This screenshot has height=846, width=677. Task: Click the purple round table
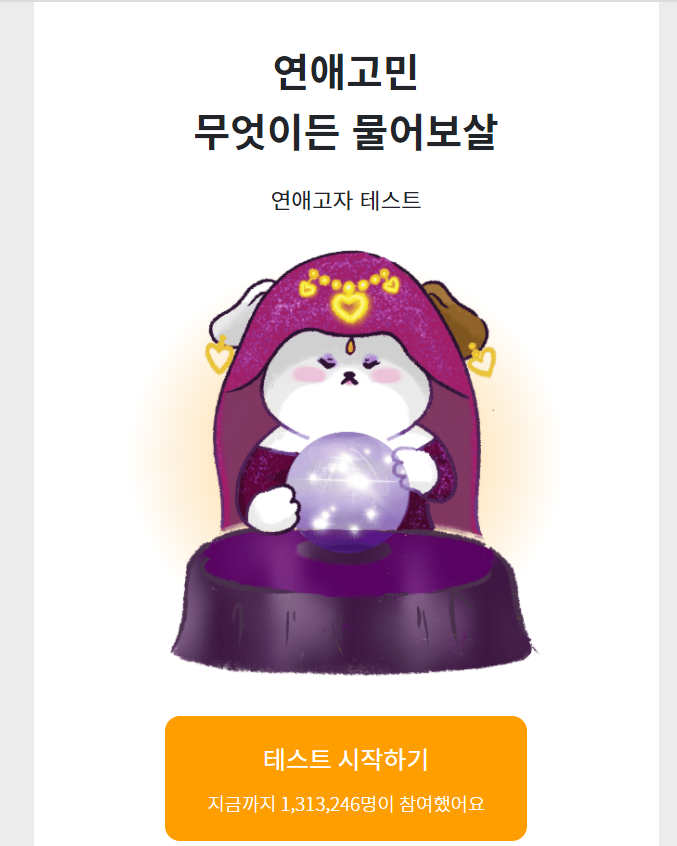(353, 602)
